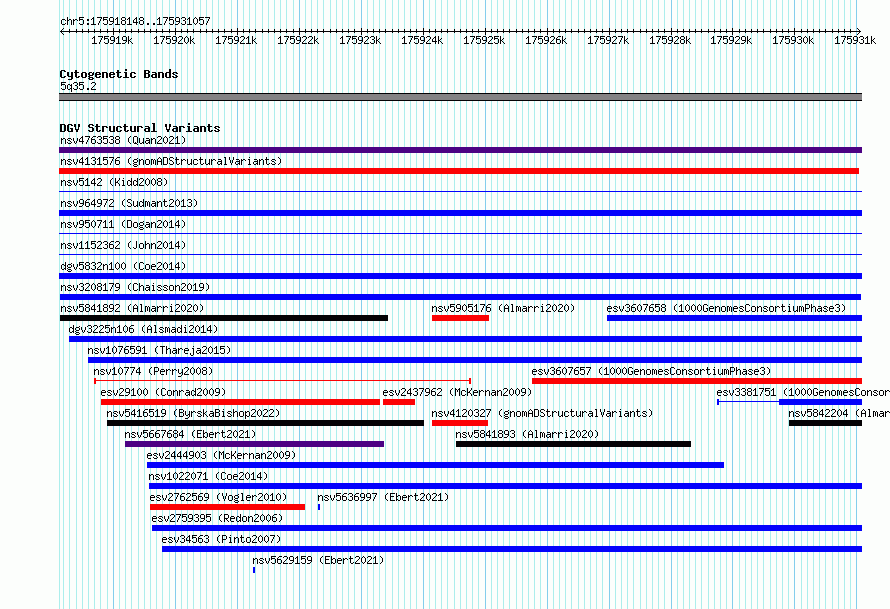Open the nsv4763538 (Quan2021) variant label
This screenshot has width=890, height=609.
[123, 140]
